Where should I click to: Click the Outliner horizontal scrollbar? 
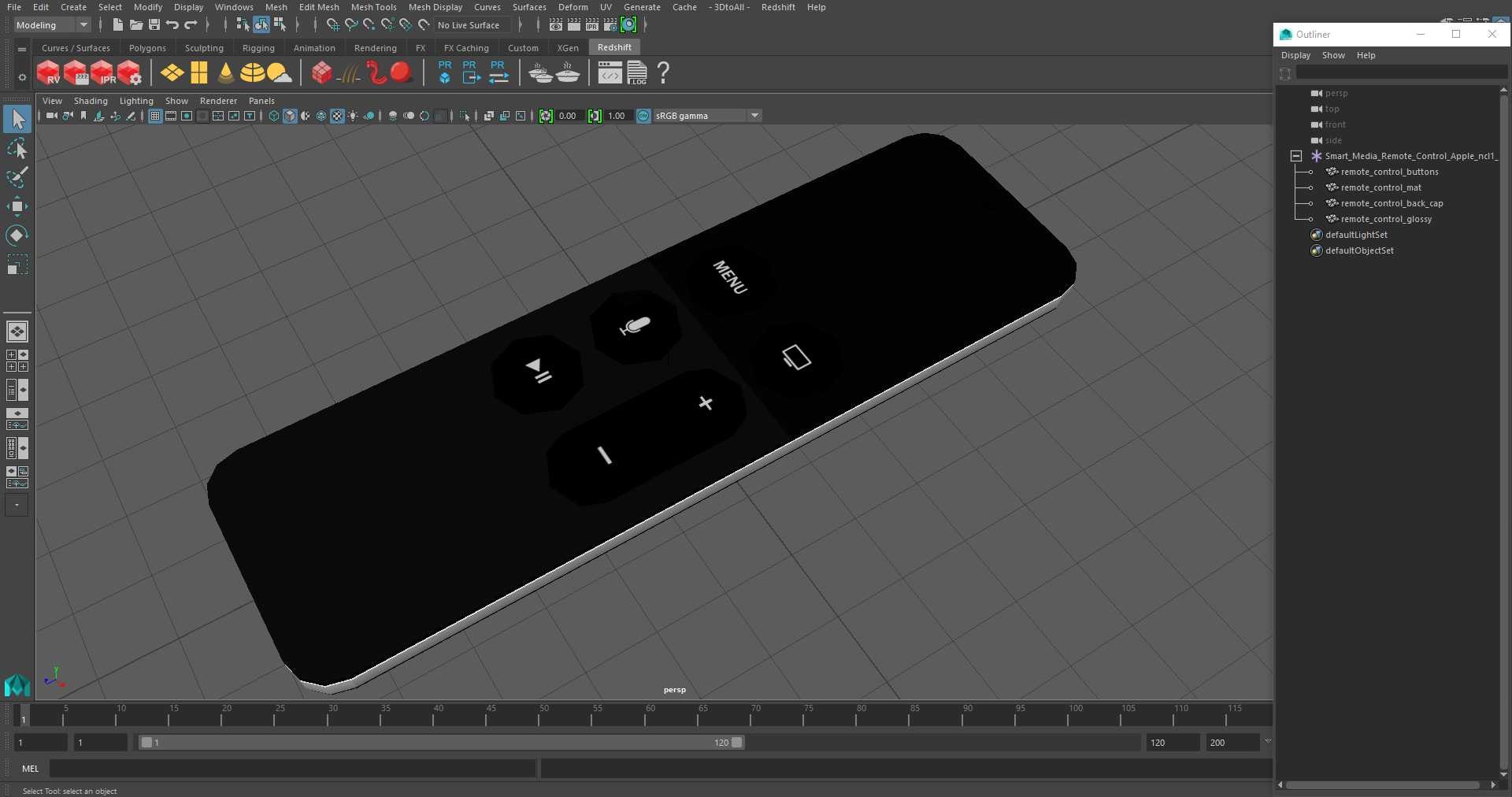click(x=1383, y=785)
